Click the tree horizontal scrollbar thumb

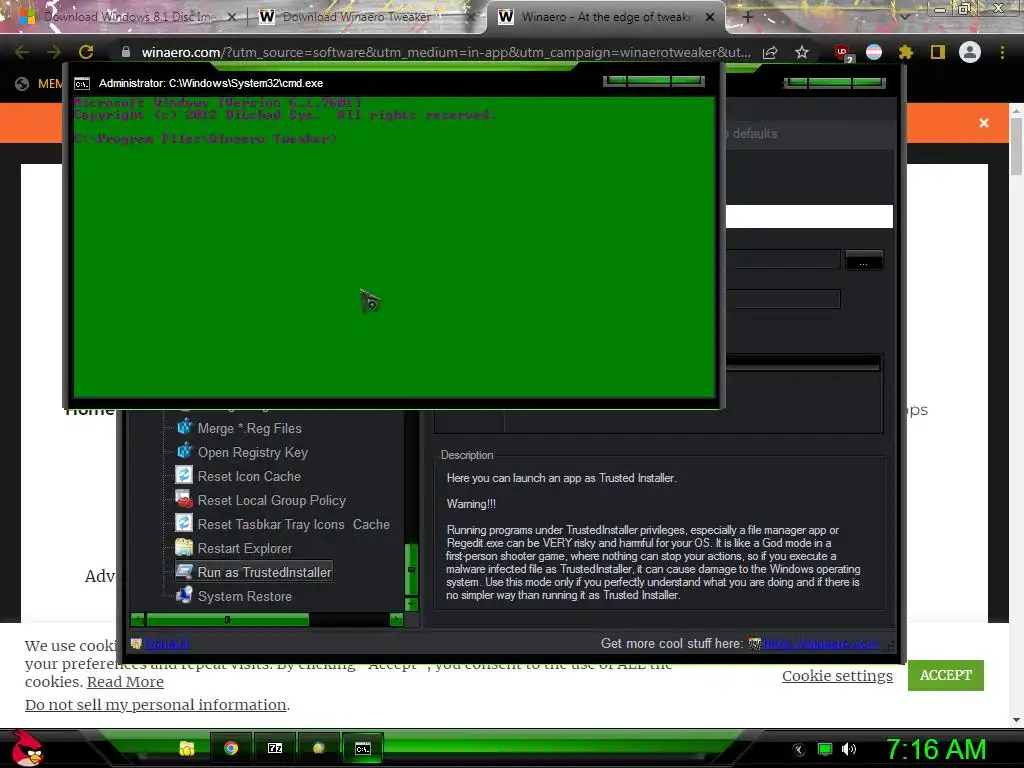(227, 619)
